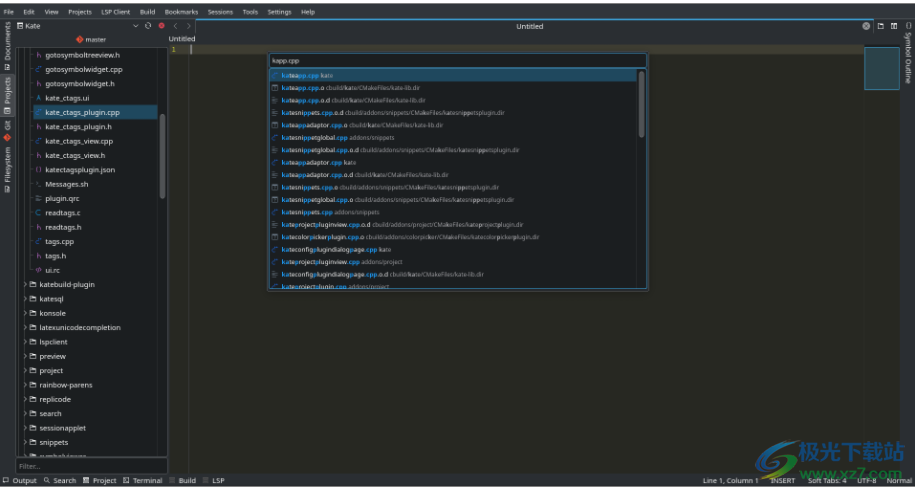Select katesnippetglobal.cpp addons/snippets result
Viewport: 915px width, 490px height.
pos(453,138)
